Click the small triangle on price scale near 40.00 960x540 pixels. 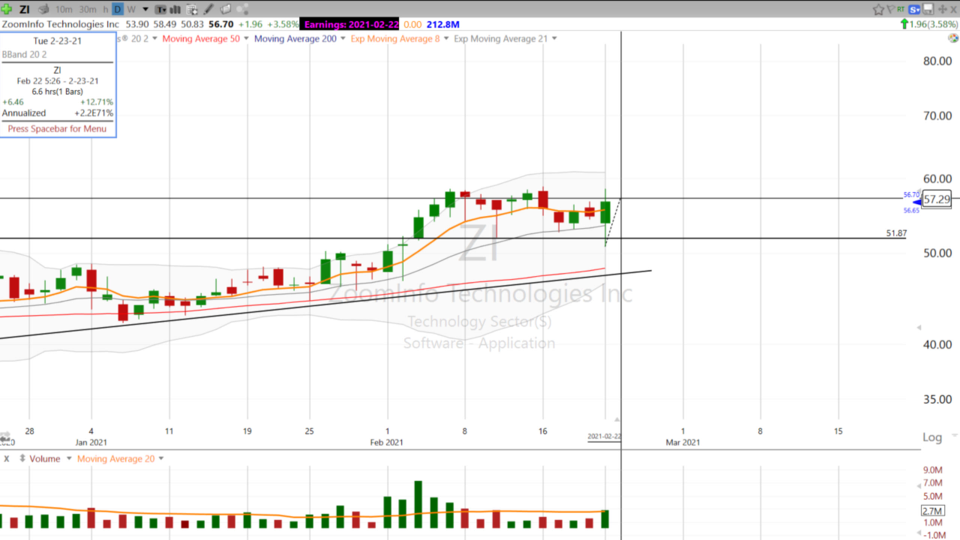[x=918, y=328]
